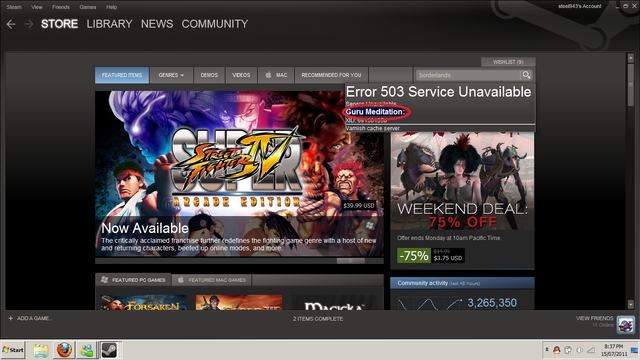The image size is (640, 360).
Task: Open Windows Explorer from the taskbar
Action: point(41,350)
